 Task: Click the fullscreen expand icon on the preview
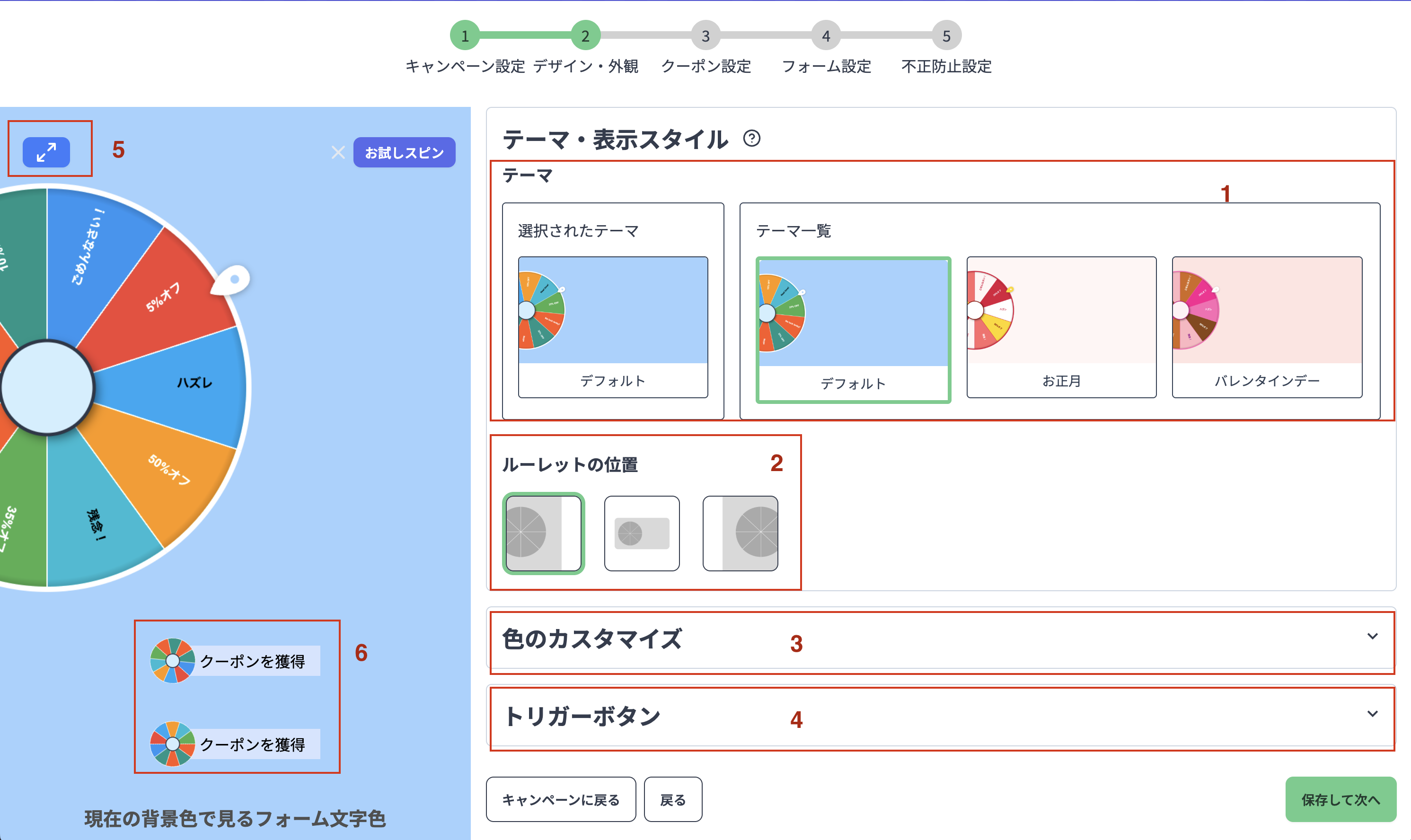48,151
